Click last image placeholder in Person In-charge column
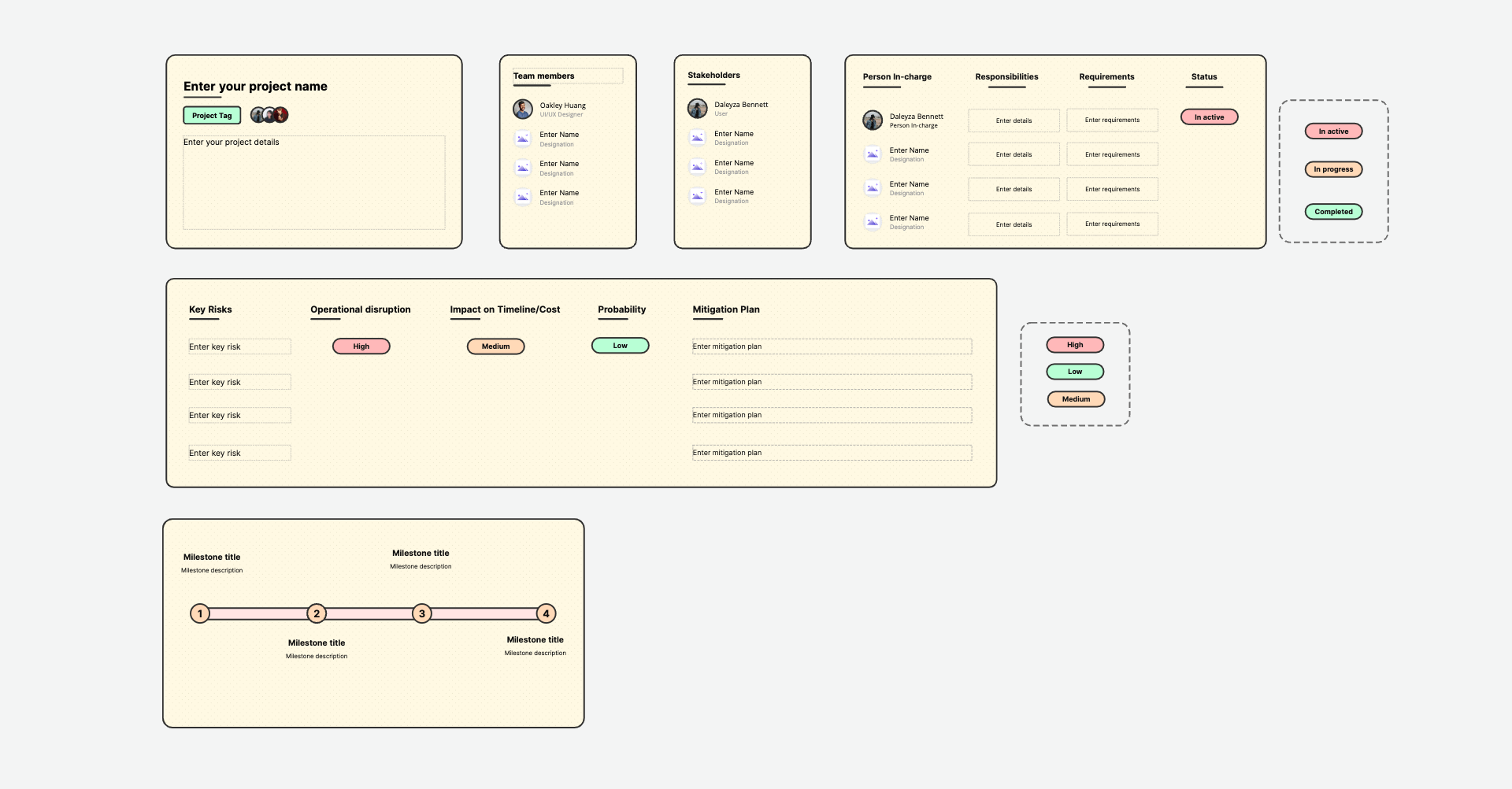This screenshot has width=1512, height=789. coord(873,222)
